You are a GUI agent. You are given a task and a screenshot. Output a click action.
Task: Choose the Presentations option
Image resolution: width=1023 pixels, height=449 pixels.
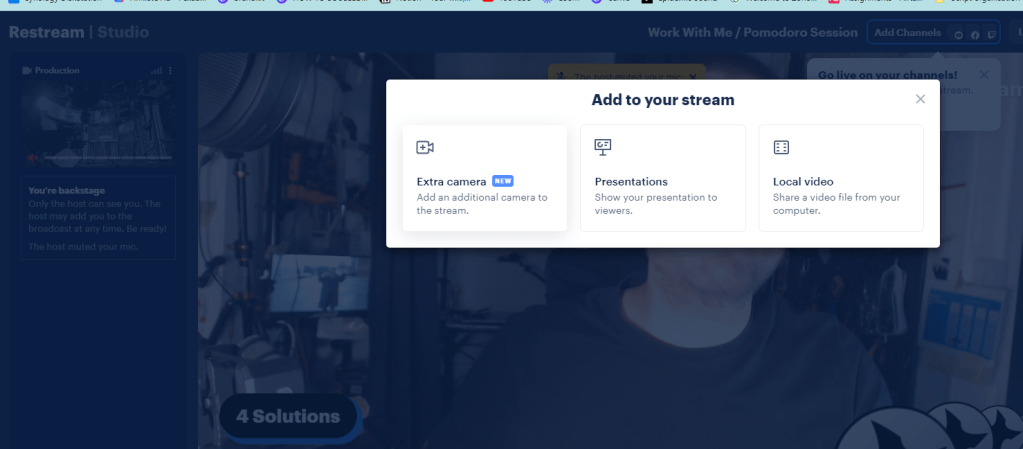(663, 178)
